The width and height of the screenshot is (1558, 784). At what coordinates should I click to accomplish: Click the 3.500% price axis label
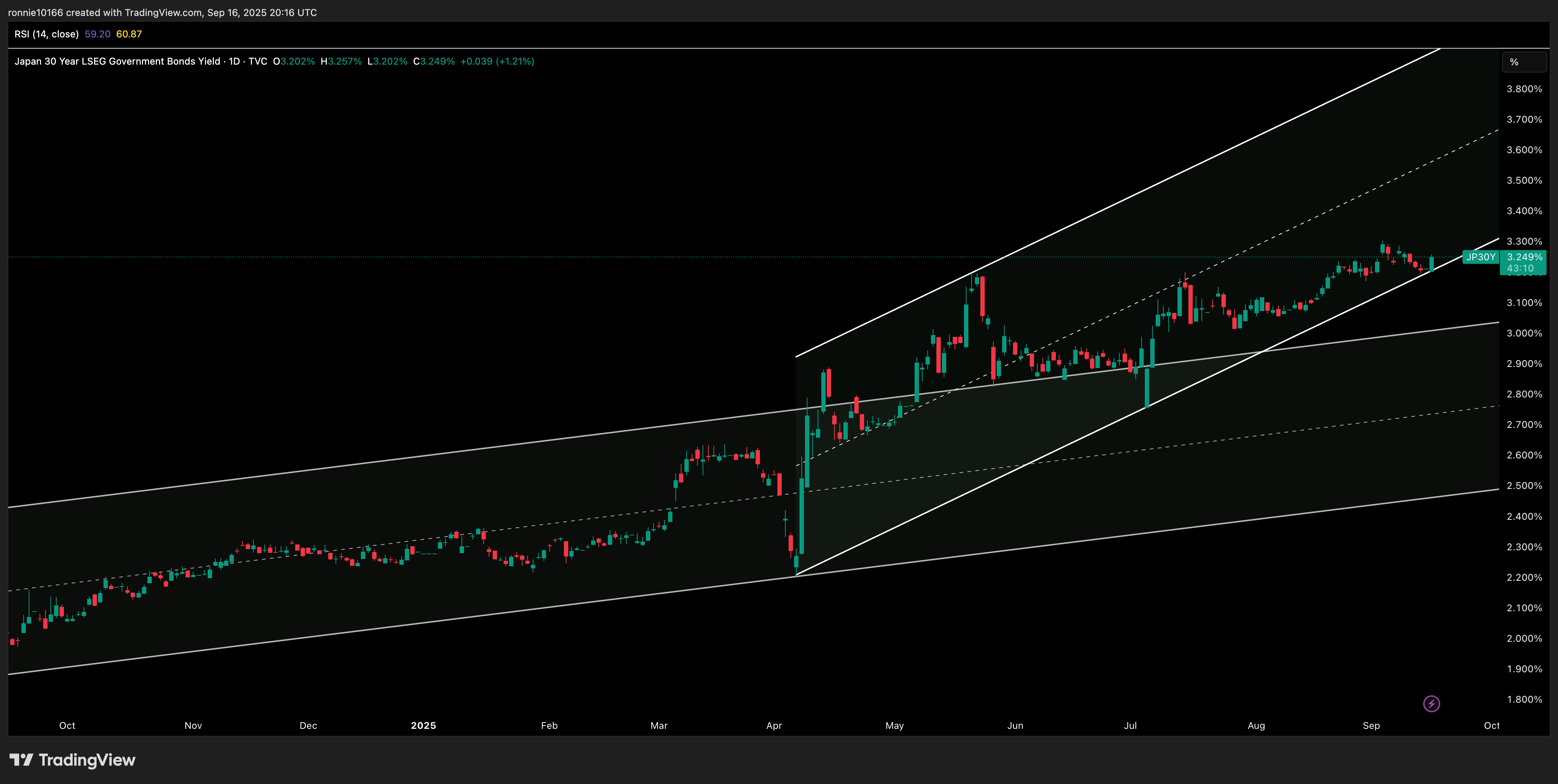(x=1524, y=180)
